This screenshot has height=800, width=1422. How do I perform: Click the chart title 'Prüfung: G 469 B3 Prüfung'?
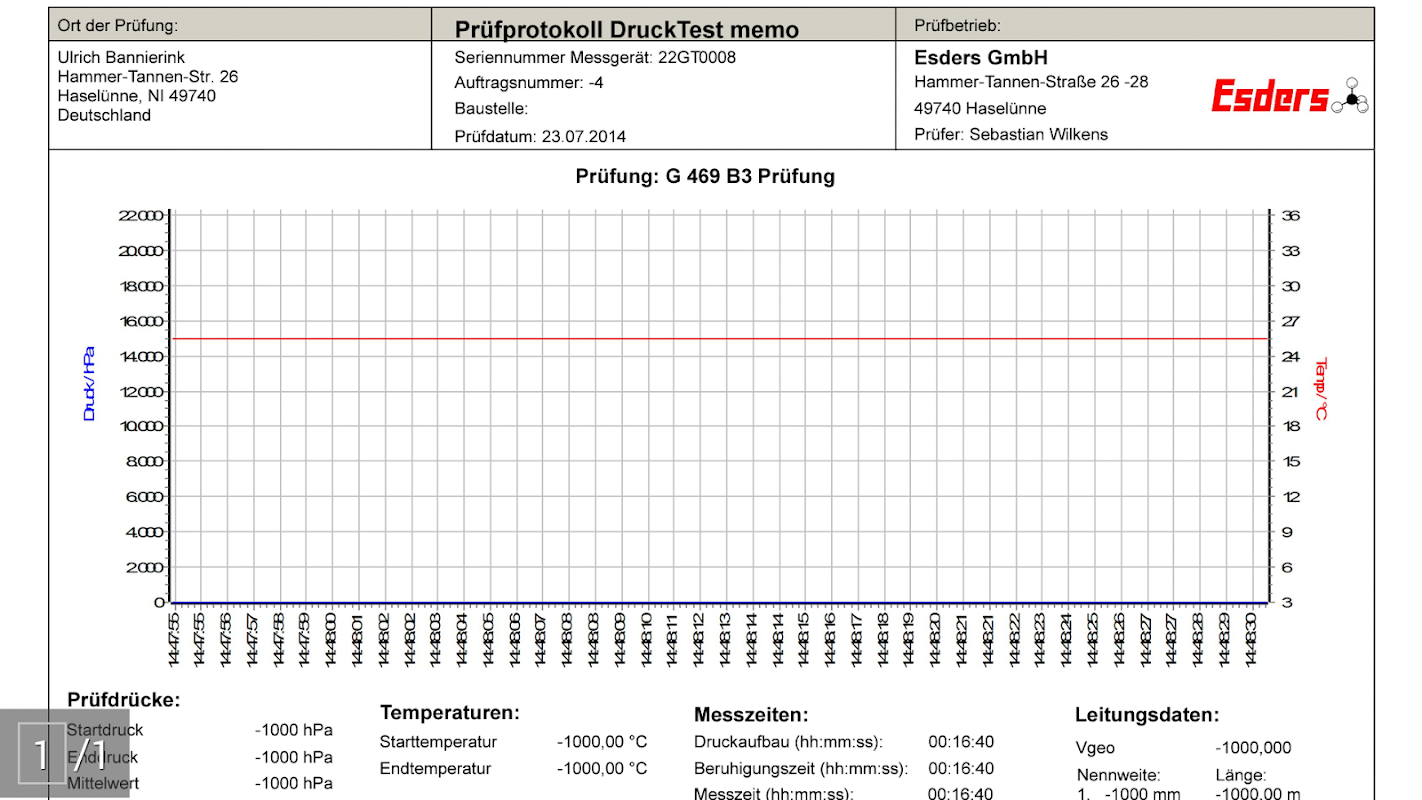point(705,177)
